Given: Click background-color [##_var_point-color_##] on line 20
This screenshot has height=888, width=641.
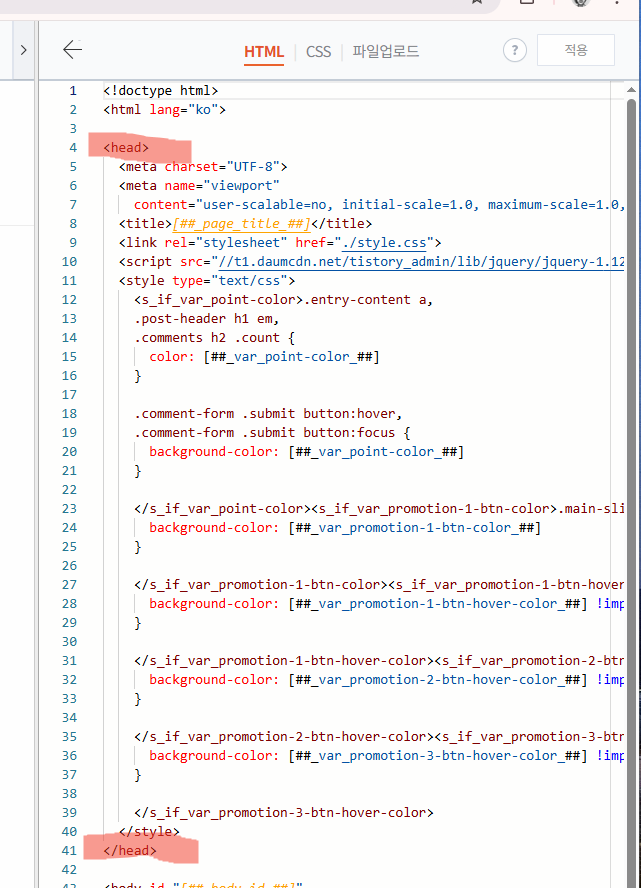Looking at the screenshot, I should pyautogui.click(x=307, y=451).
